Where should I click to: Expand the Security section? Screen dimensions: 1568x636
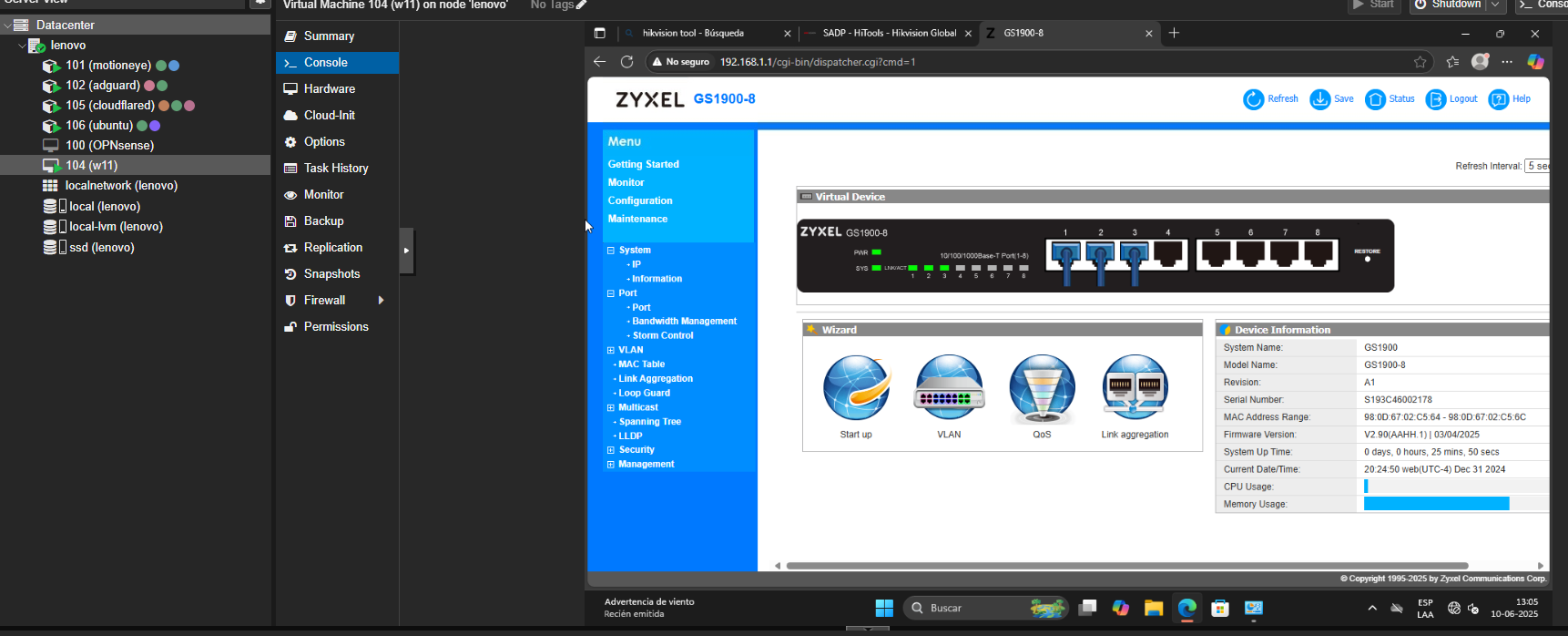(x=611, y=450)
